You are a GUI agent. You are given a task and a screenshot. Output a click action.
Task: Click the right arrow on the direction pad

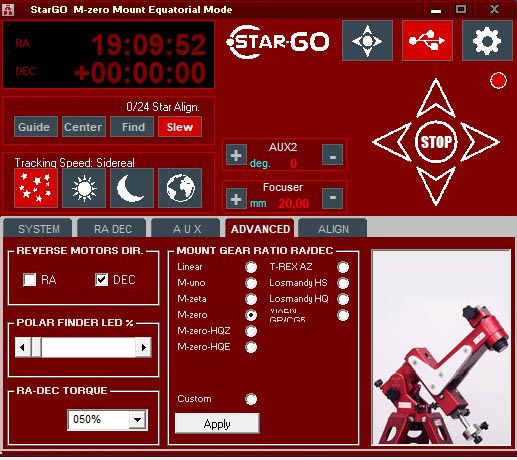coord(480,142)
